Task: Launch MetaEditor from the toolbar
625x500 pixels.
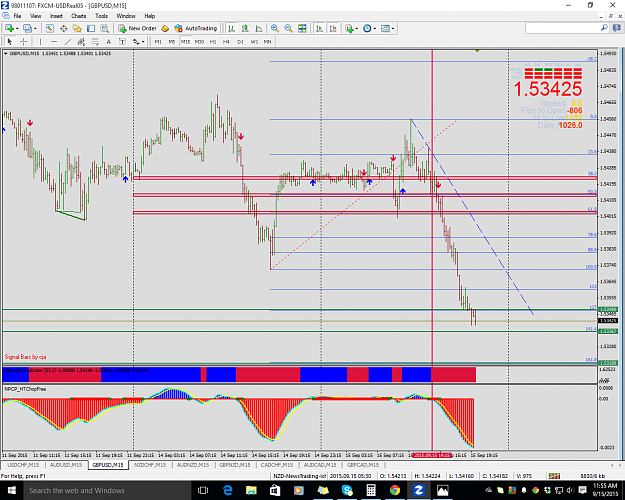Action: (x=165, y=28)
